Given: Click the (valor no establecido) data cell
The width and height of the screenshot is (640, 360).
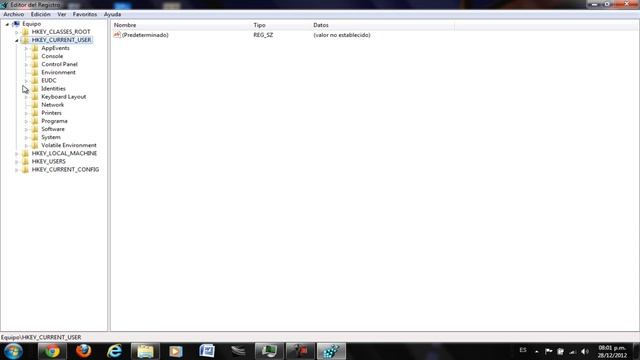Looking at the screenshot, I should click(x=342, y=35).
